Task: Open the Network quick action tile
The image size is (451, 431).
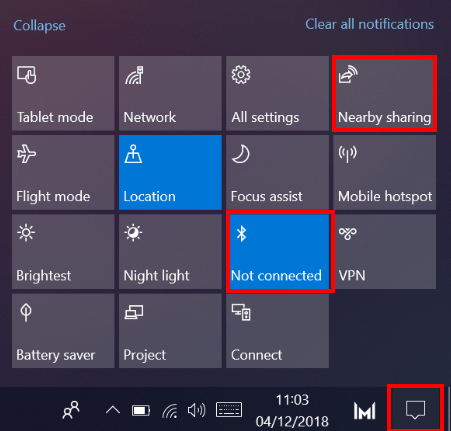Action: coord(170,93)
